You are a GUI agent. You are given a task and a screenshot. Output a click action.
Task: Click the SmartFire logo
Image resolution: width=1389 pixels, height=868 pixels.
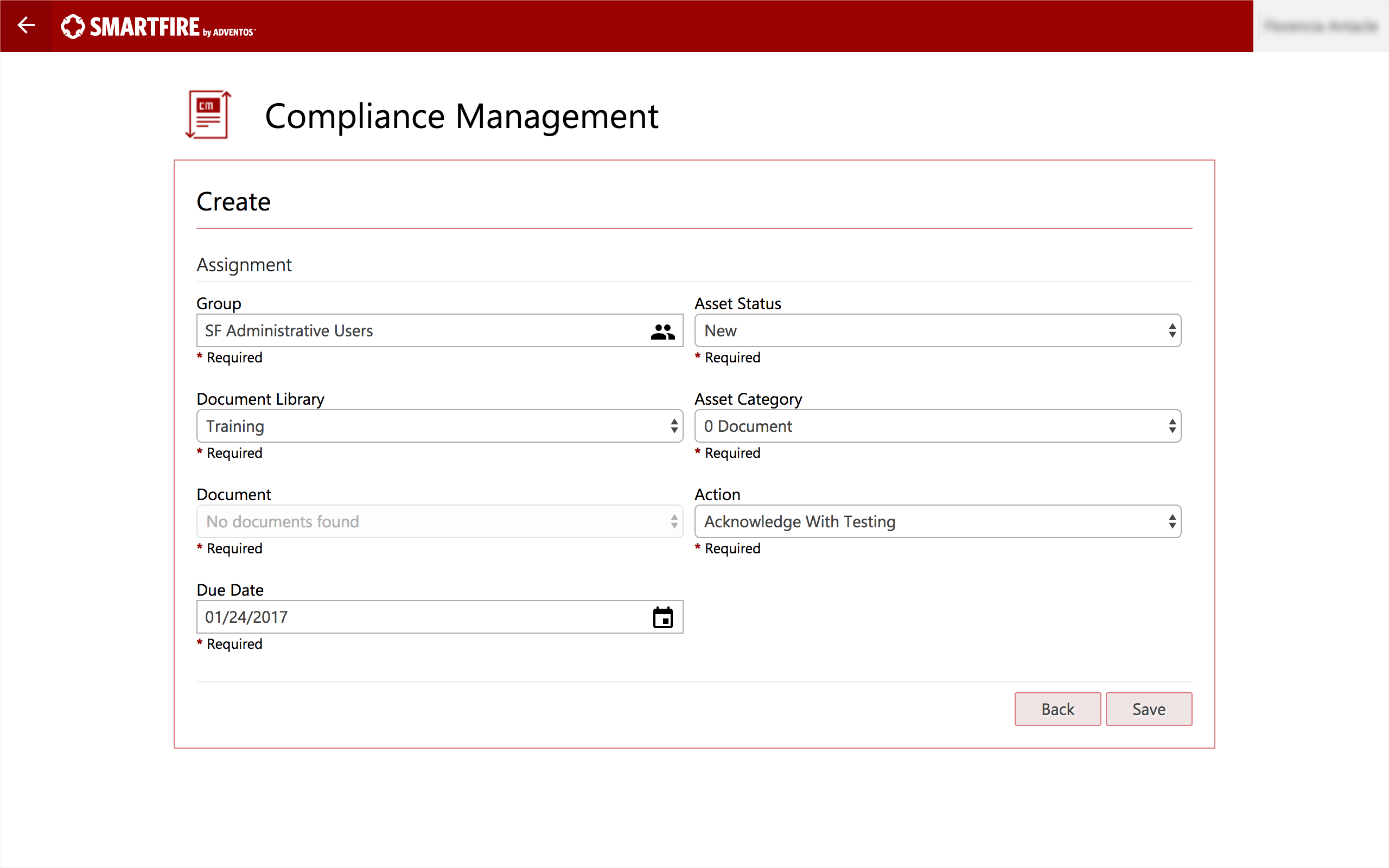click(x=158, y=27)
